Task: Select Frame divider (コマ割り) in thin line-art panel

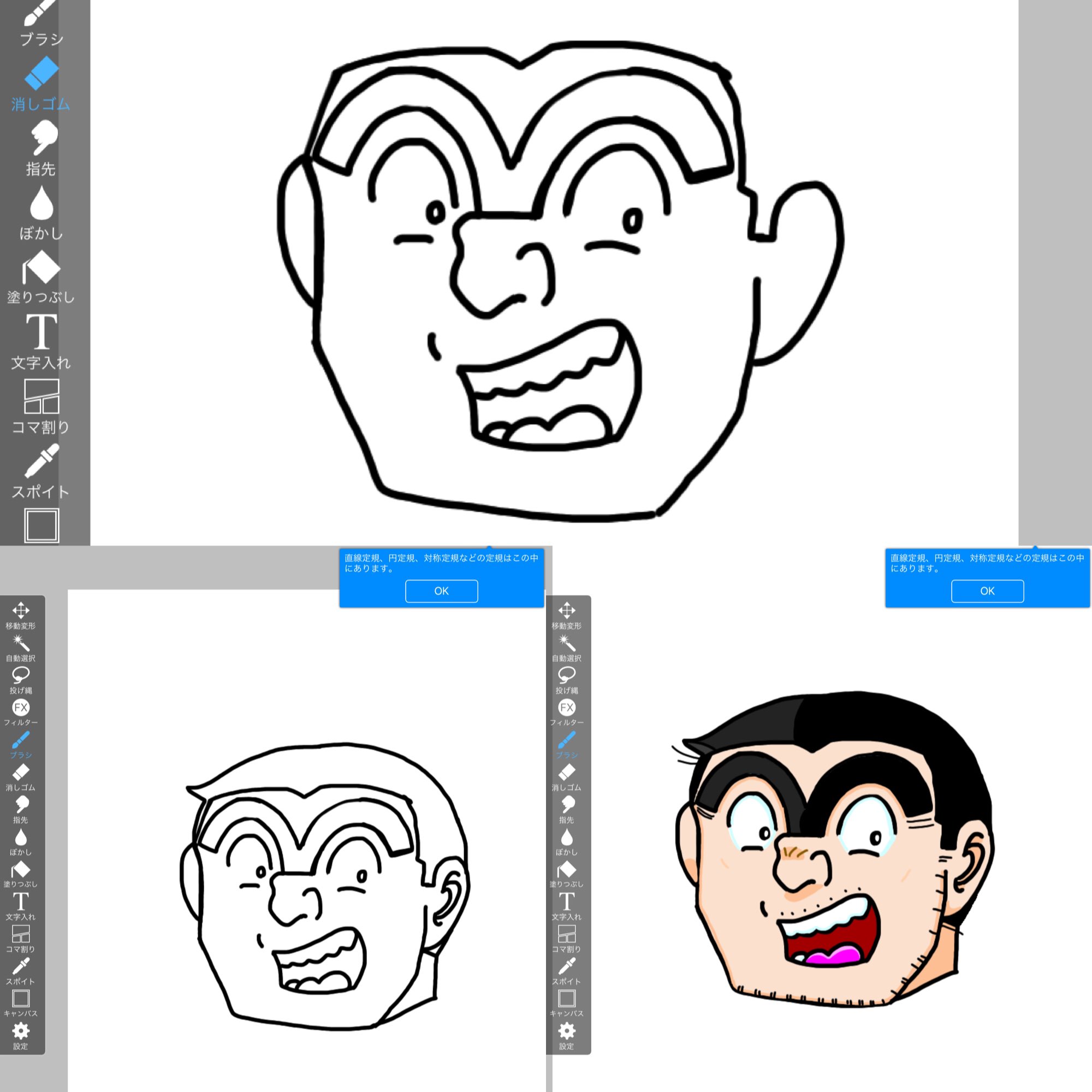Action: click(x=21, y=939)
